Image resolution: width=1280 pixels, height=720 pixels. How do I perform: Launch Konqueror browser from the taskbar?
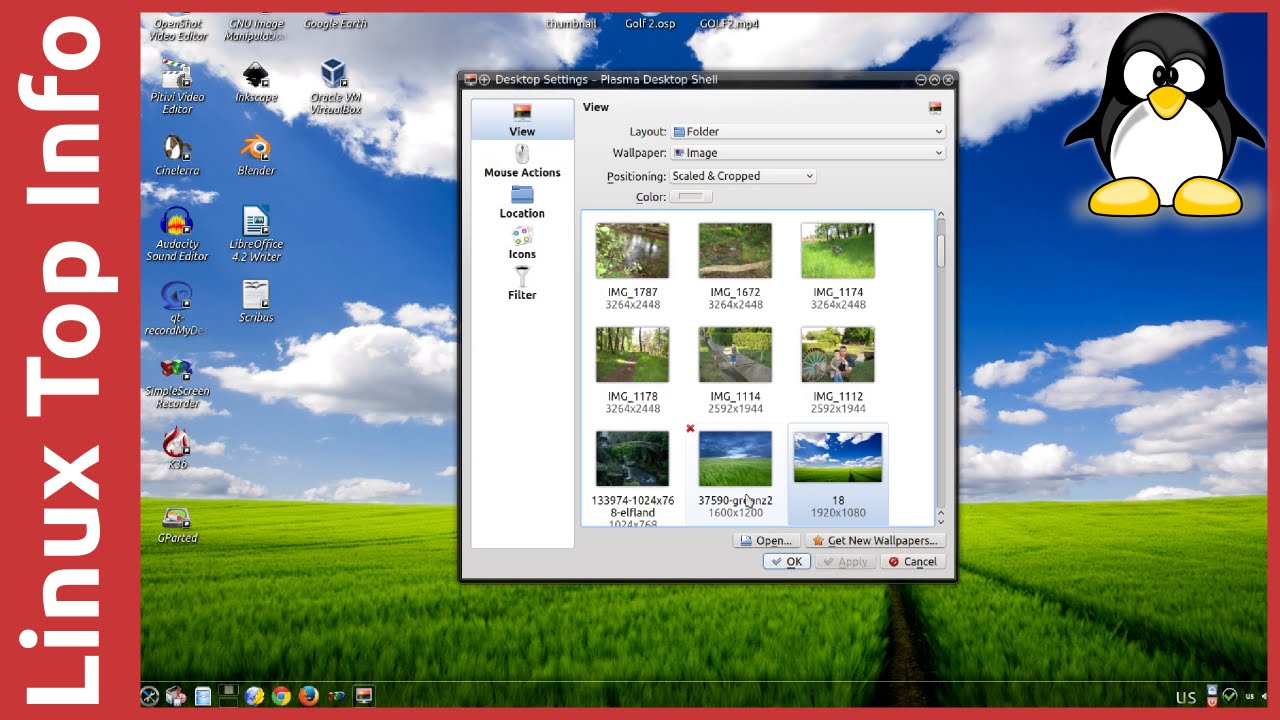(254, 696)
